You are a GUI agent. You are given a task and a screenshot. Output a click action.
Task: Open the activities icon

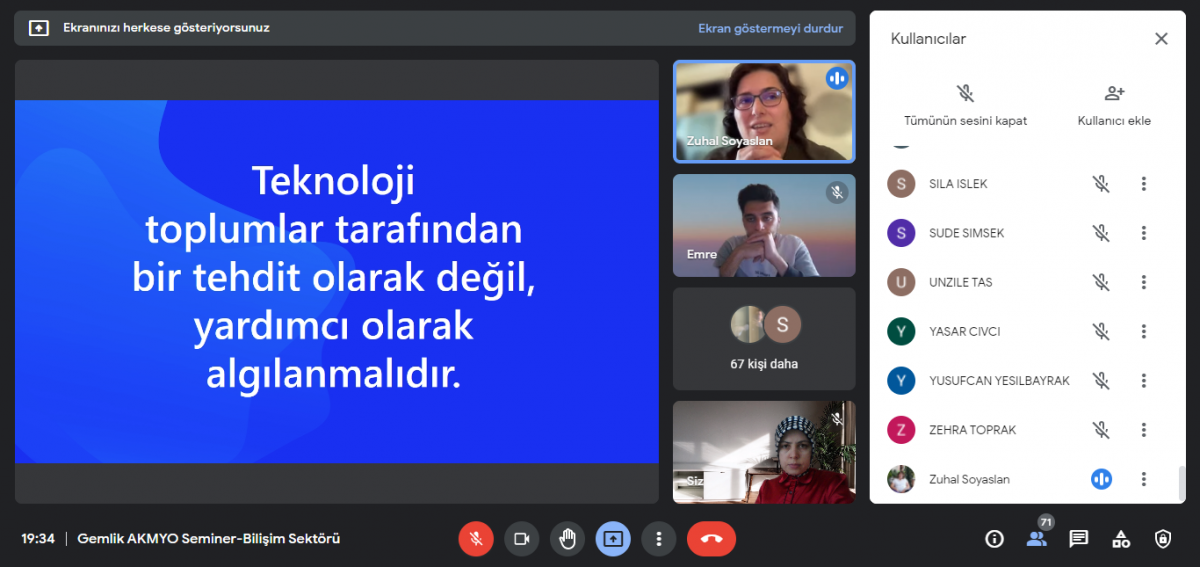pyautogui.click(x=1121, y=539)
